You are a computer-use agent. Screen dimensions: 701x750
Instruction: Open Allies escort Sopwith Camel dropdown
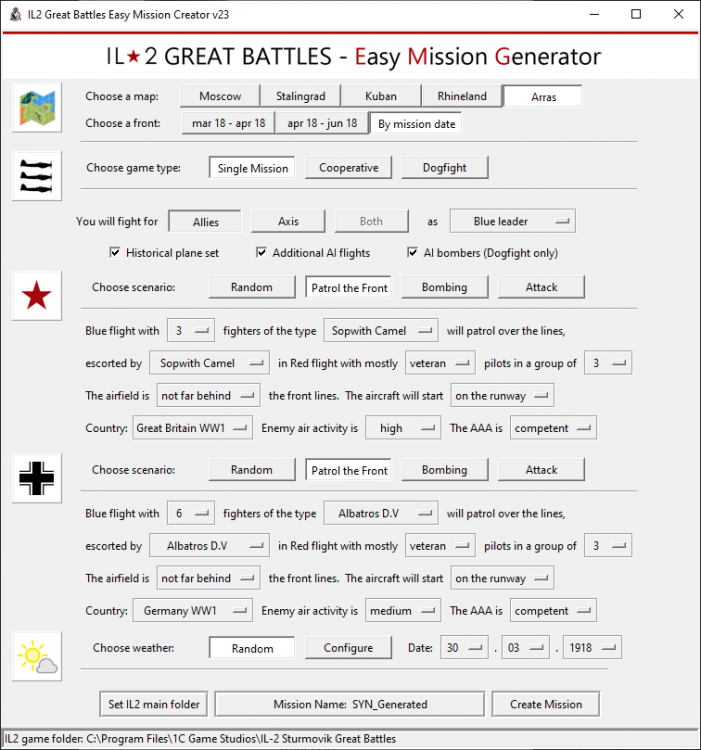[209, 363]
